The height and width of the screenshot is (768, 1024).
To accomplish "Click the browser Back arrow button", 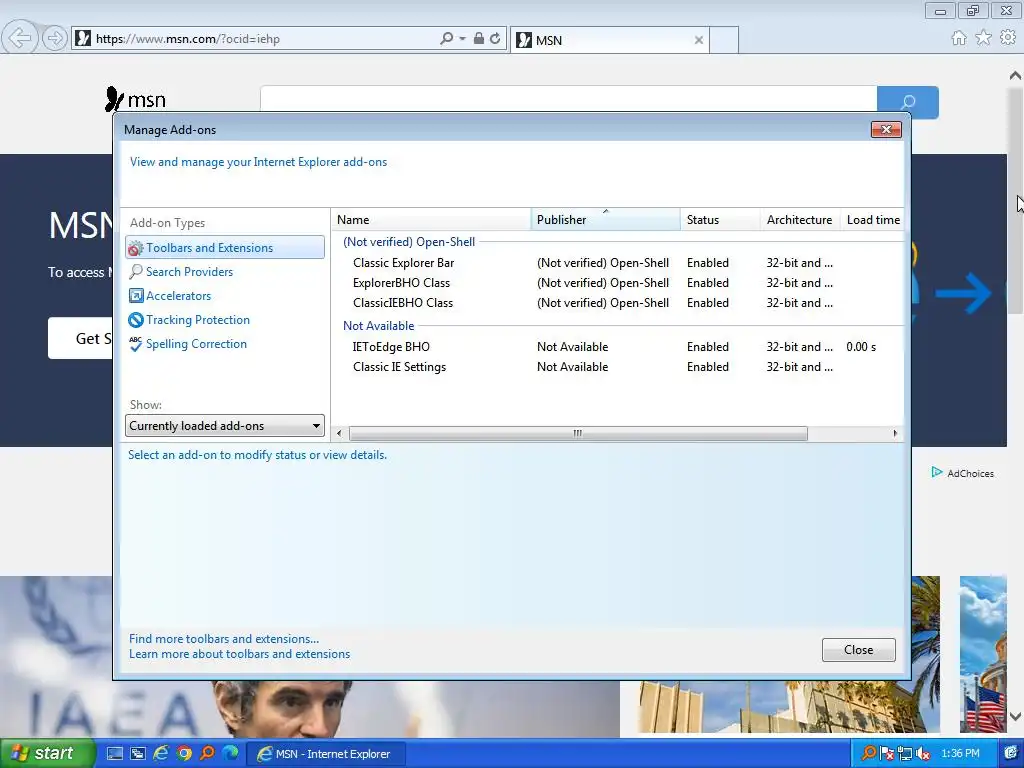I will (x=20, y=39).
